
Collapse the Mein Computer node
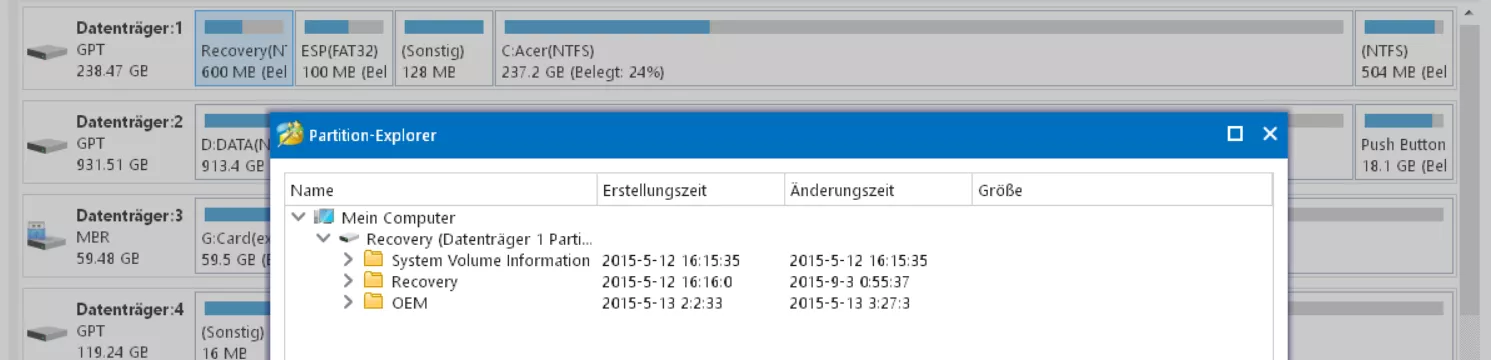tap(298, 217)
